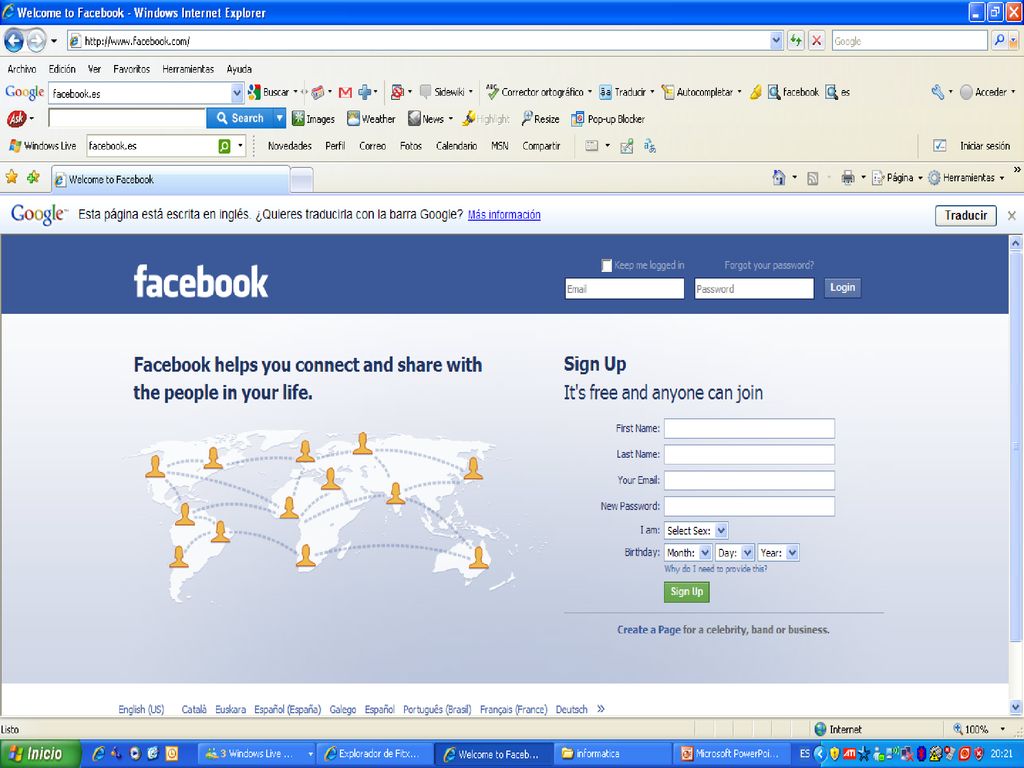The width and height of the screenshot is (1024, 768).
Task: Click the Facebook Login button
Action: point(842,287)
